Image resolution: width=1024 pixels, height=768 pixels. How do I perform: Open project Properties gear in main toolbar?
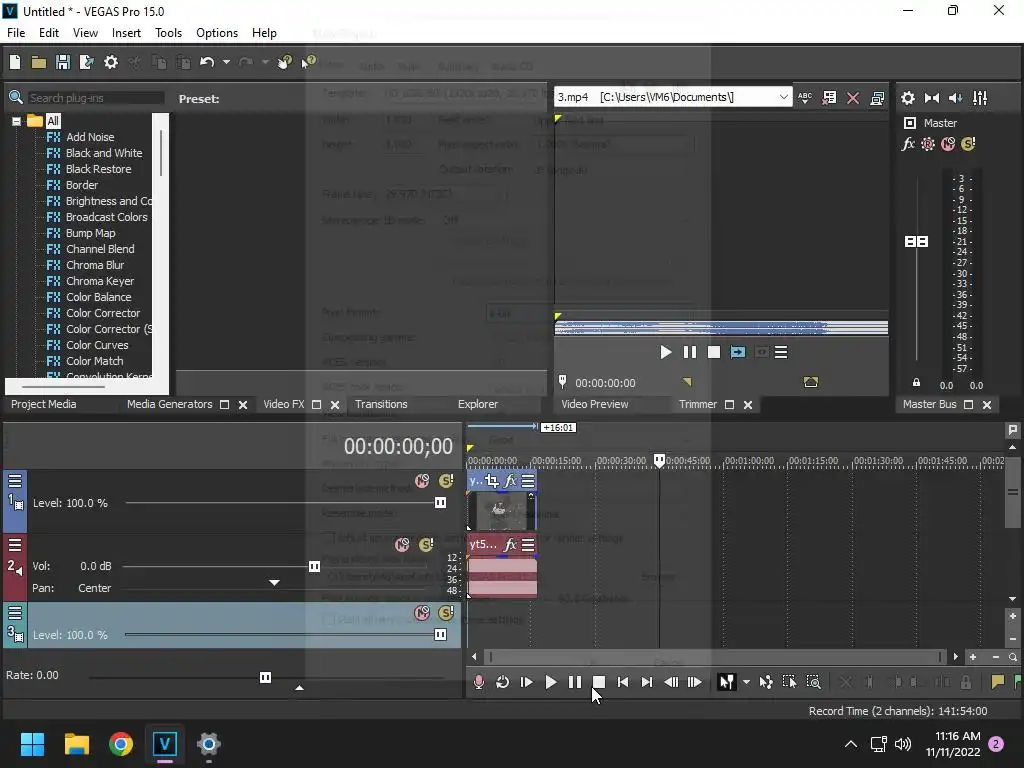click(x=111, y=62)
